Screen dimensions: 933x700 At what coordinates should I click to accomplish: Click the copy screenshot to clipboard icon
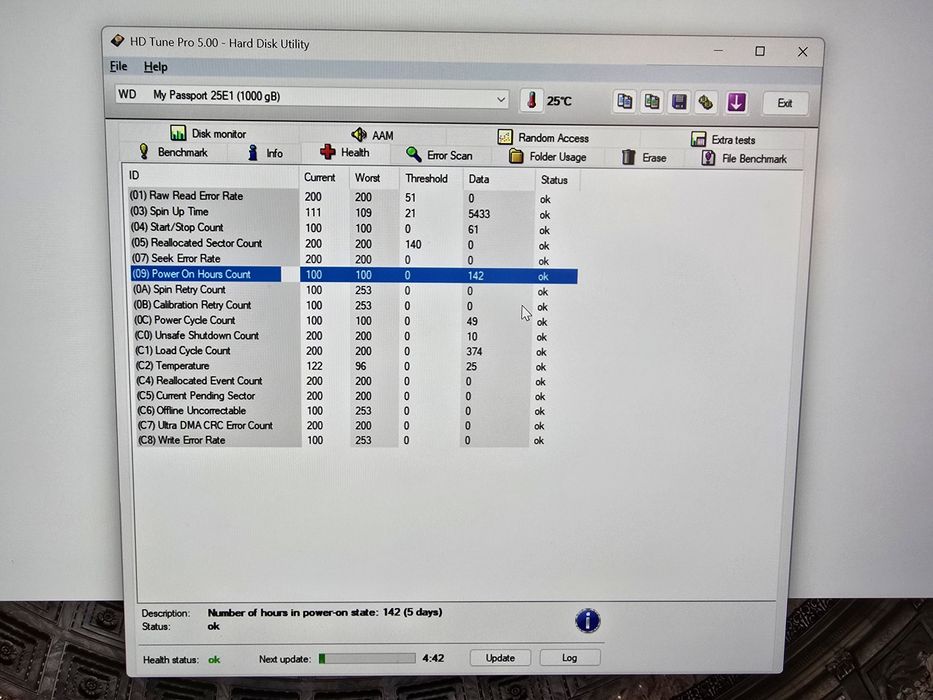[x=652, y=102]
